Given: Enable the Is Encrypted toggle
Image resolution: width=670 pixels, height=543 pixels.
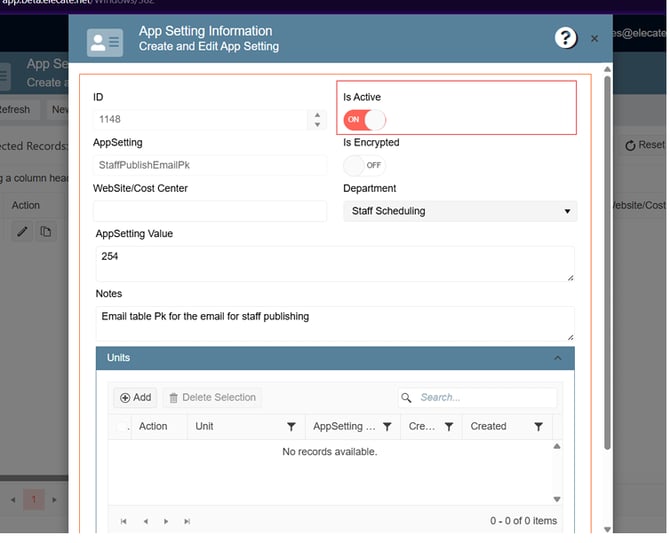Looking at the screenshot, I should (364, 165).
